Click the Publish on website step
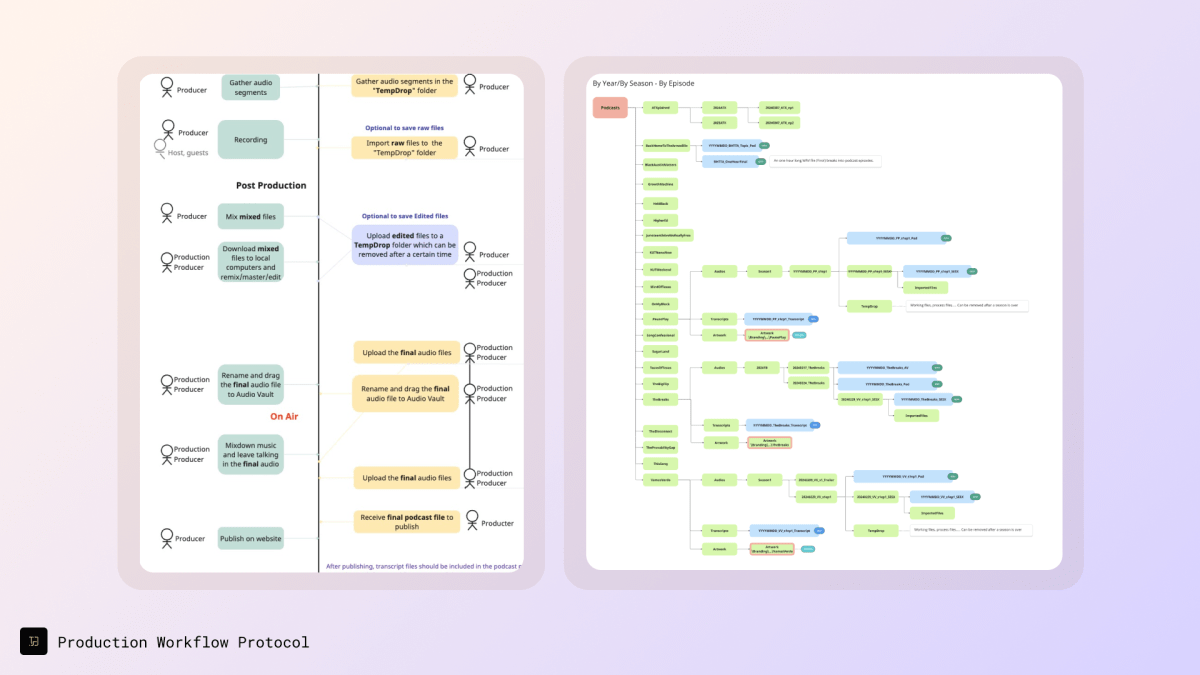This screenshot has width=1200, height=675. click(x=251, y=538)
